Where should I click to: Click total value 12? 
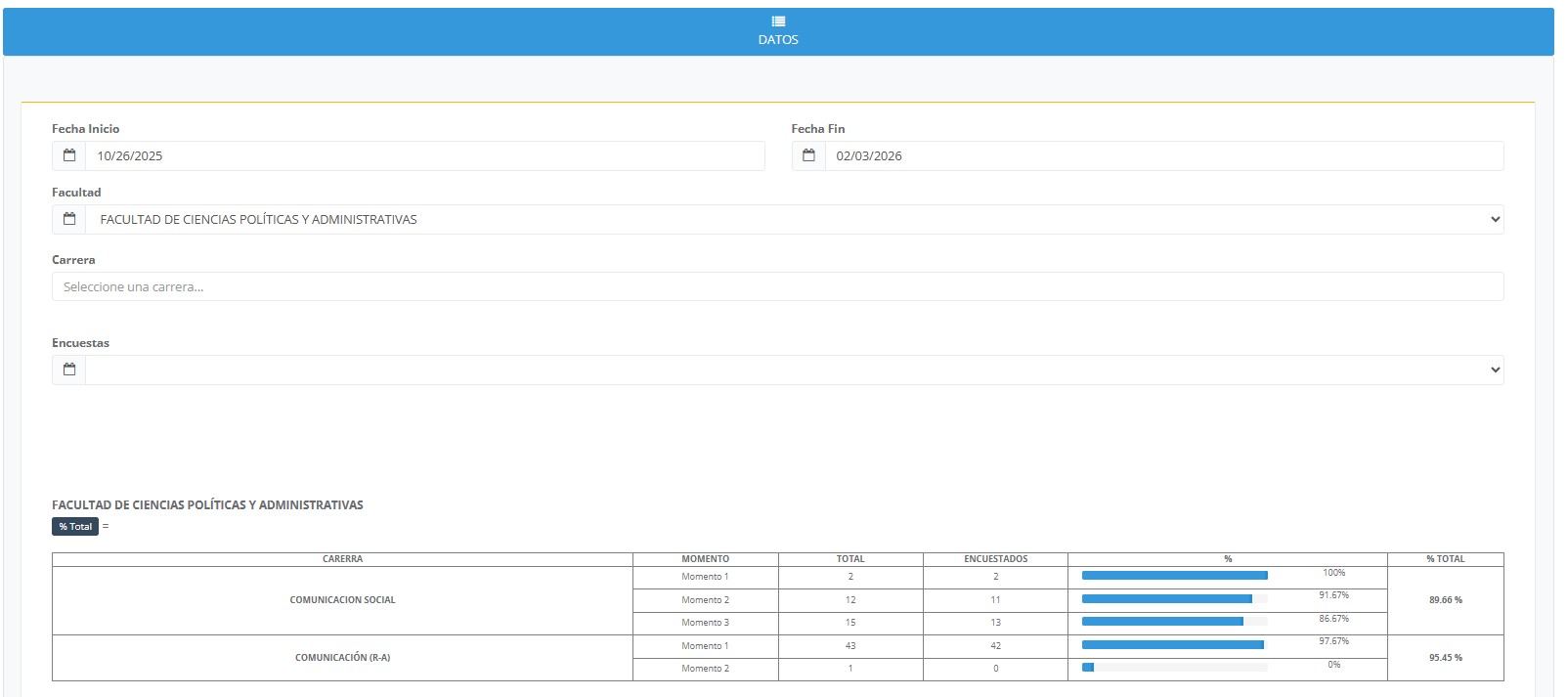pyautogui.click(x=850, y=600)
